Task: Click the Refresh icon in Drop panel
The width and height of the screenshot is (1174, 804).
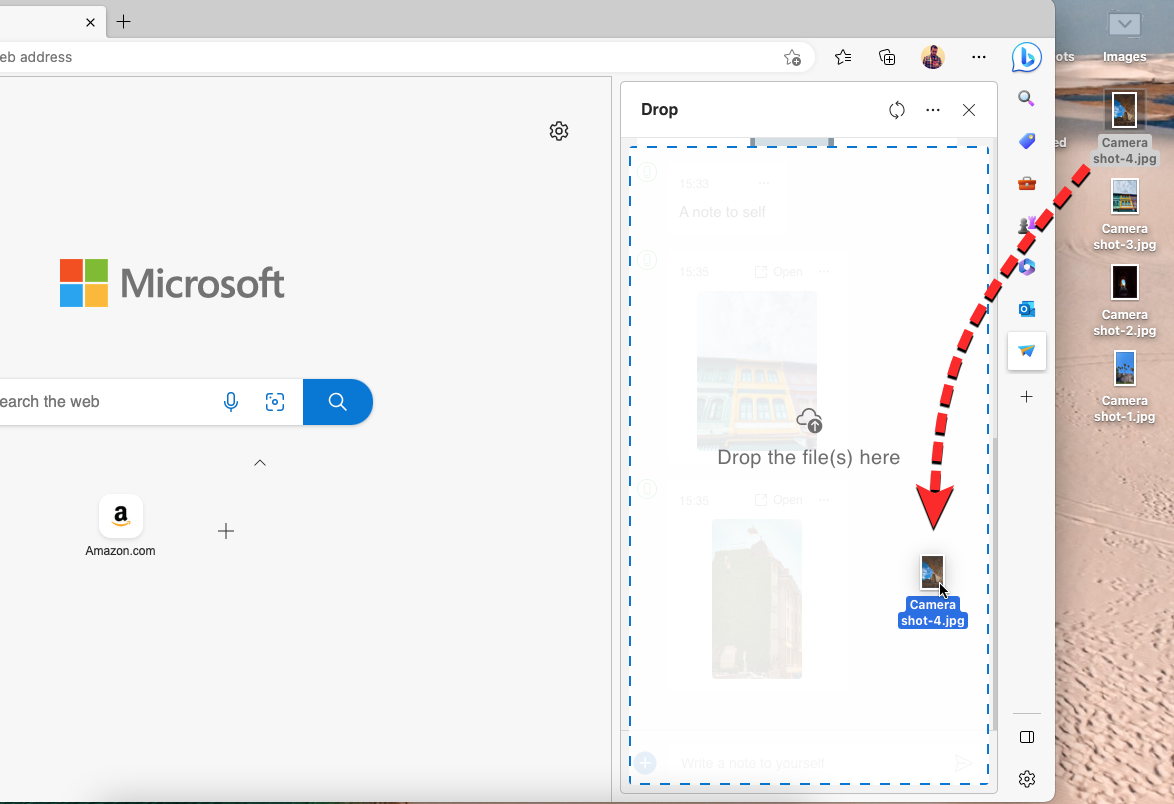Action: point(897,110)
